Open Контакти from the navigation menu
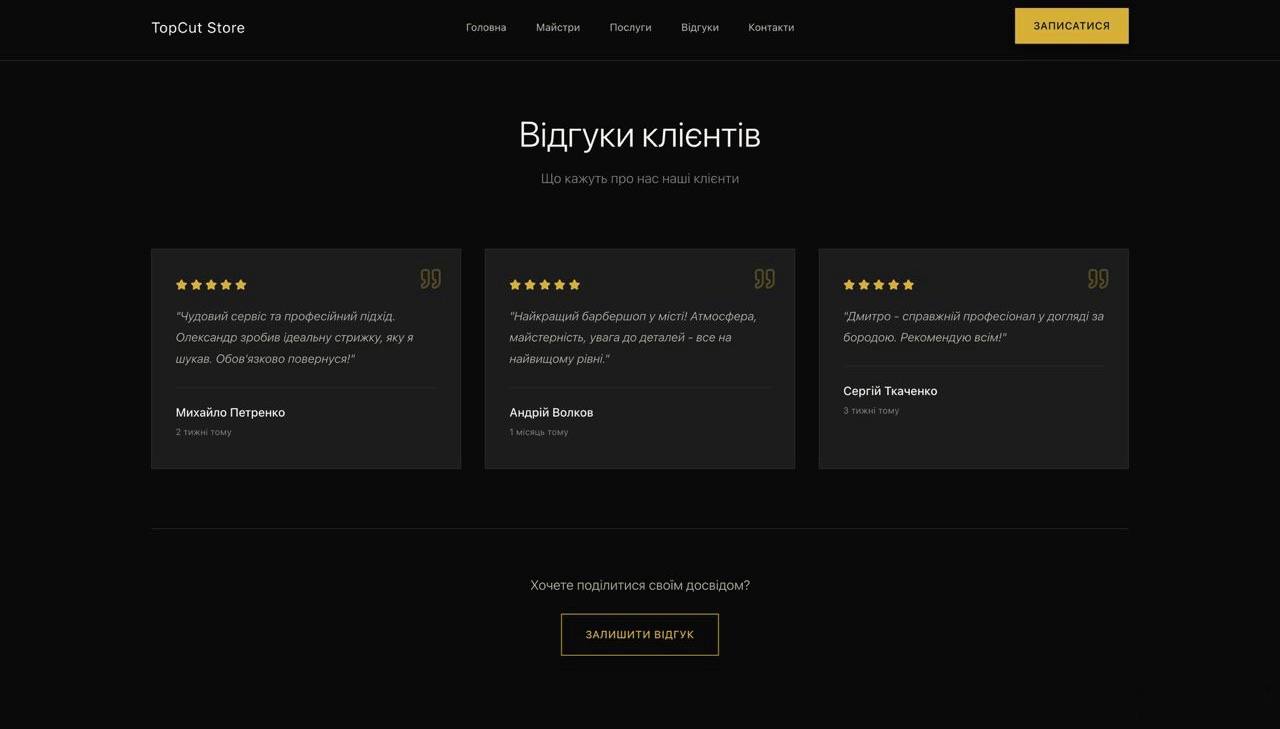 pyautogui.click(x=770, y=27)
